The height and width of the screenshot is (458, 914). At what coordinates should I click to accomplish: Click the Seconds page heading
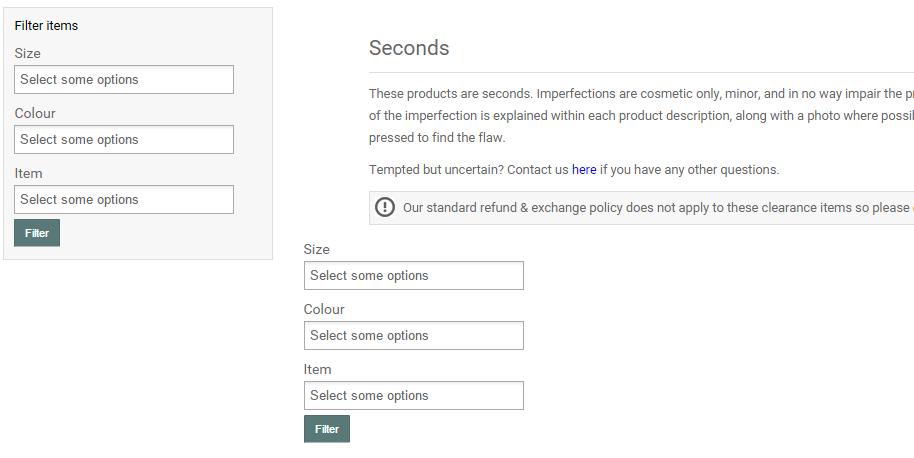pyautogui.click(x=409, y=48)
